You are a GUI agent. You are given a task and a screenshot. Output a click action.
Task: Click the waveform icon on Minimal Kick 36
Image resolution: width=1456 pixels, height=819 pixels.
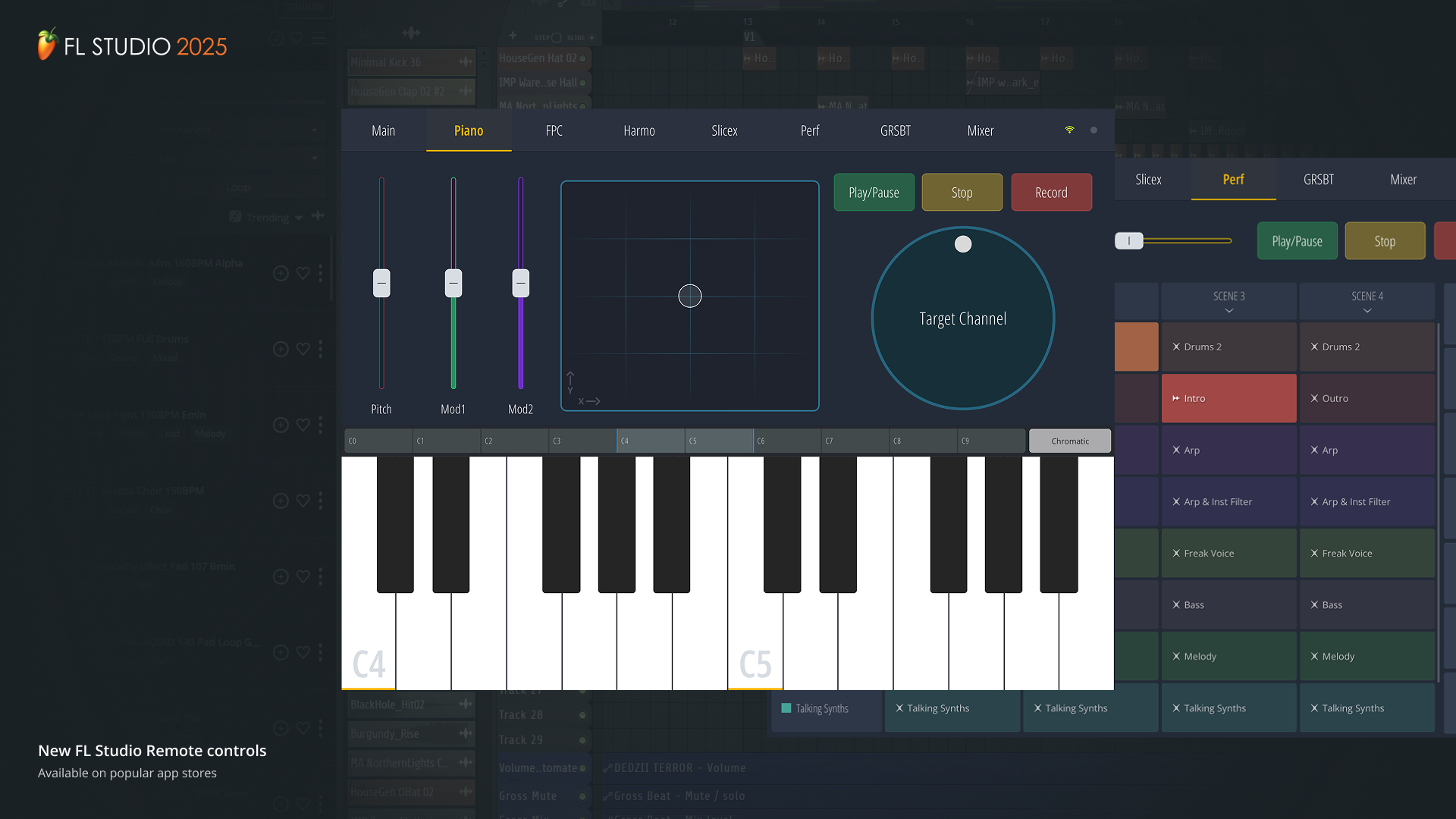coord(464,61)
